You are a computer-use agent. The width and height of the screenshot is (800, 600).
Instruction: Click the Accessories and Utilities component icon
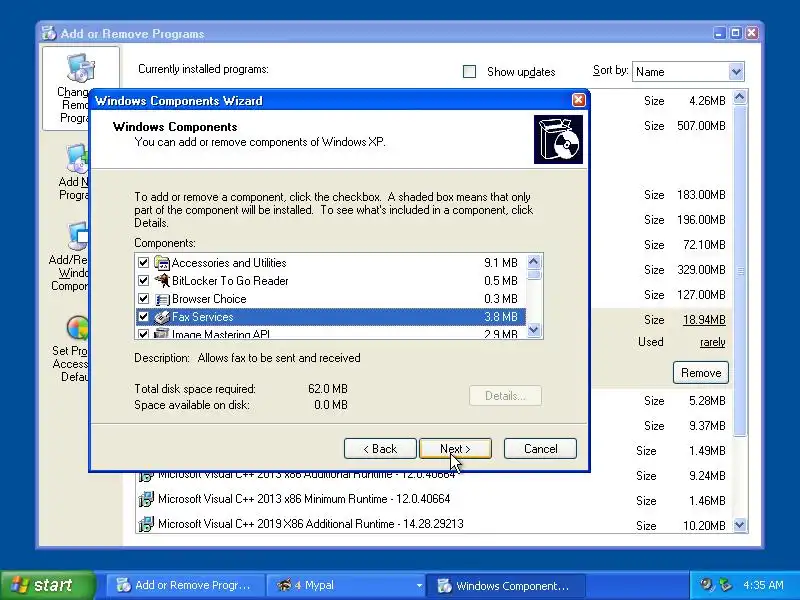162,263
